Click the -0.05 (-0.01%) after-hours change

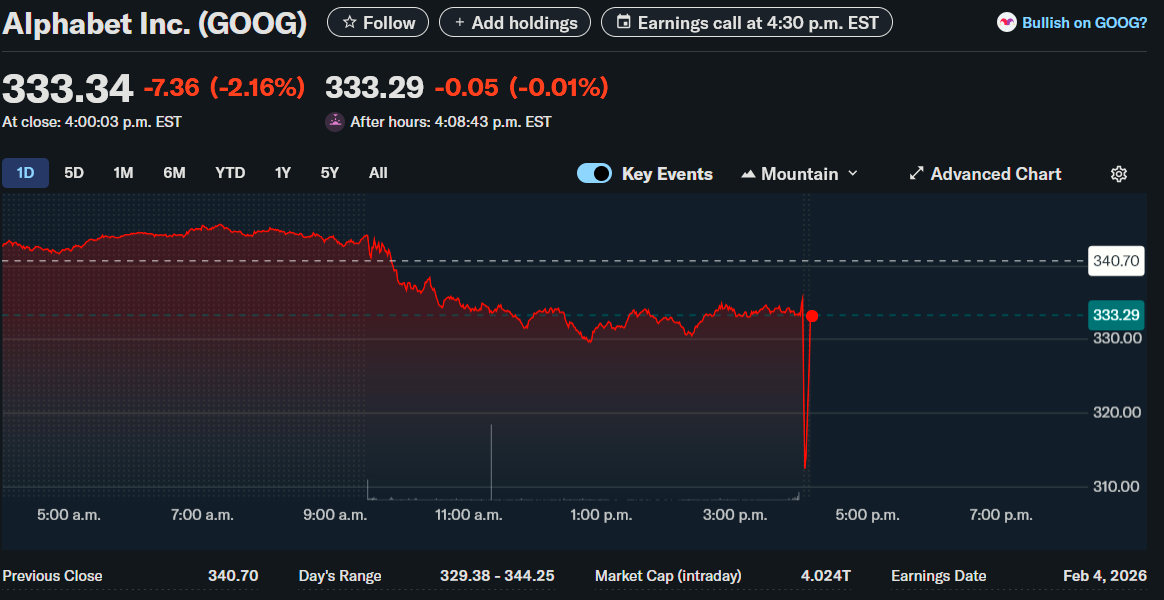point(521,88)
